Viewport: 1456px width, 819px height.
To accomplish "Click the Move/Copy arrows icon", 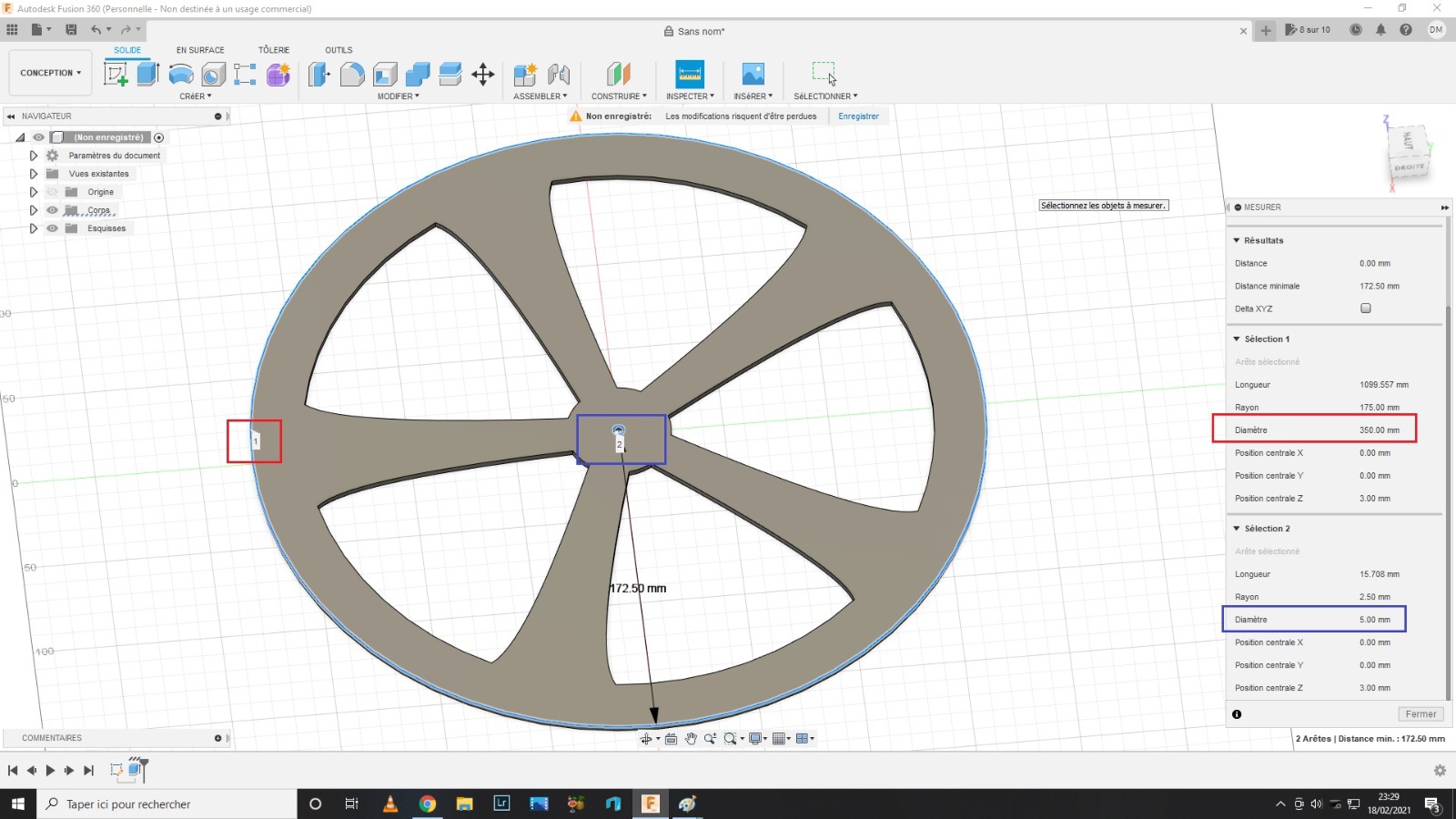I will pyautogui.click(x=483, y=75).
